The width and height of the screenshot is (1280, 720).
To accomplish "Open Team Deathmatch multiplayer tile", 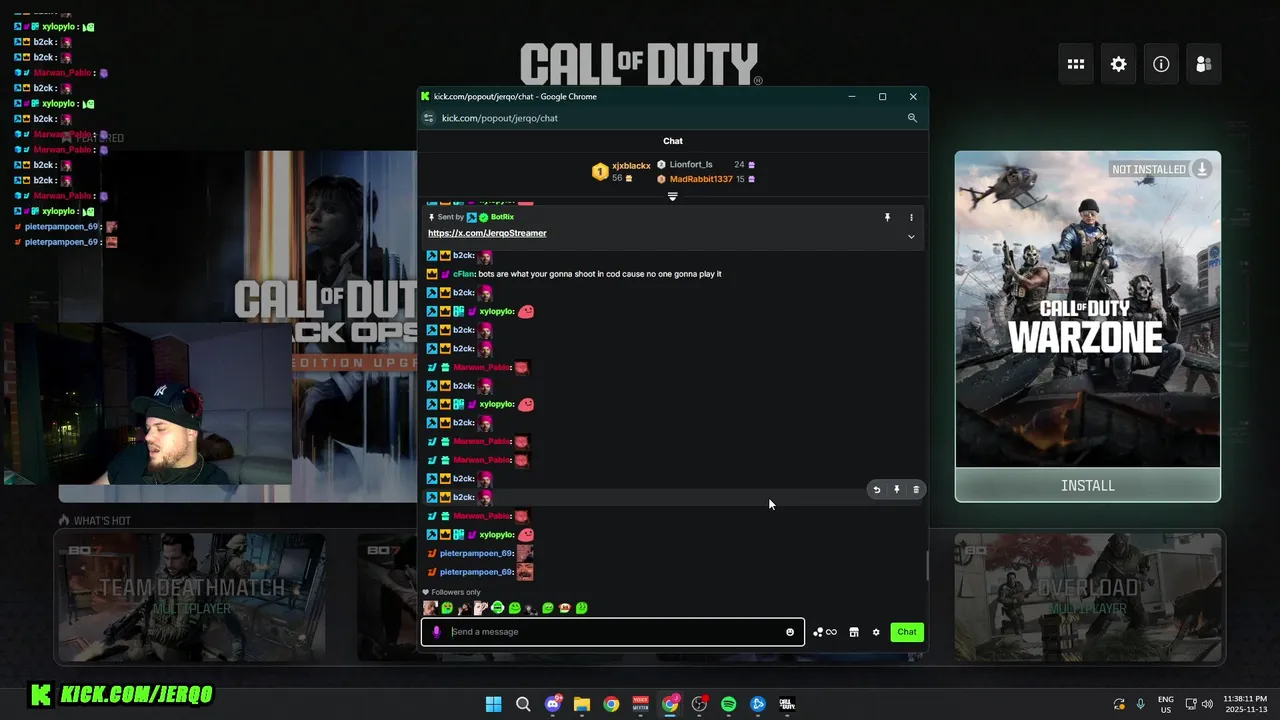I will (x=191, y=596).
